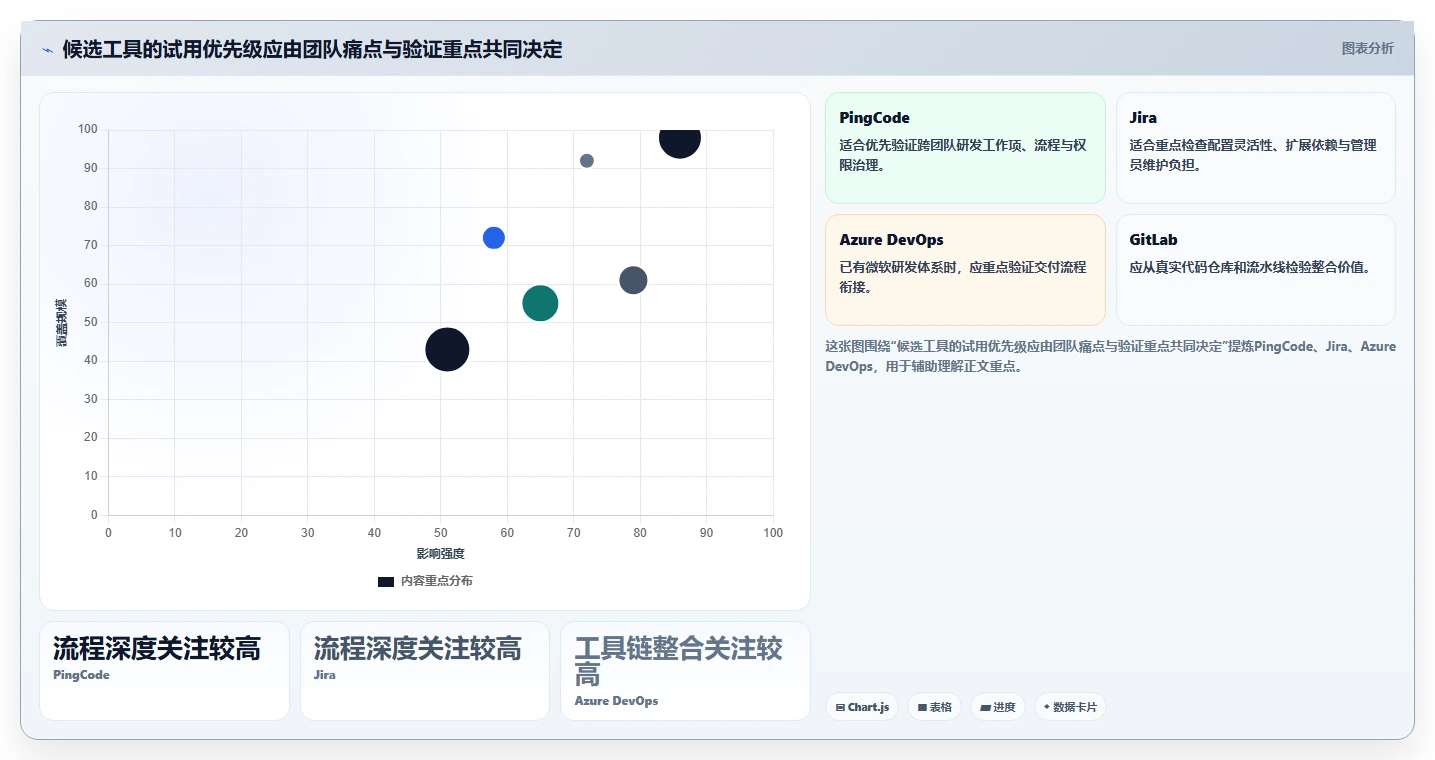Click the 影响强度 x-axis title
Image resolution: width=1435 pixels, height=760 pixels.
click(x=441, y=553)
